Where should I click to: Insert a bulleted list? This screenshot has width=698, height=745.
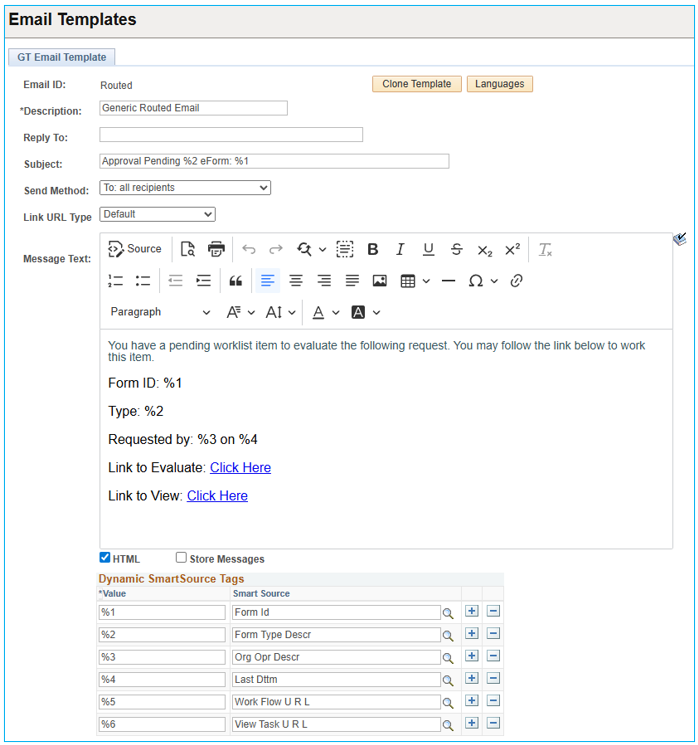click(143, 281)
